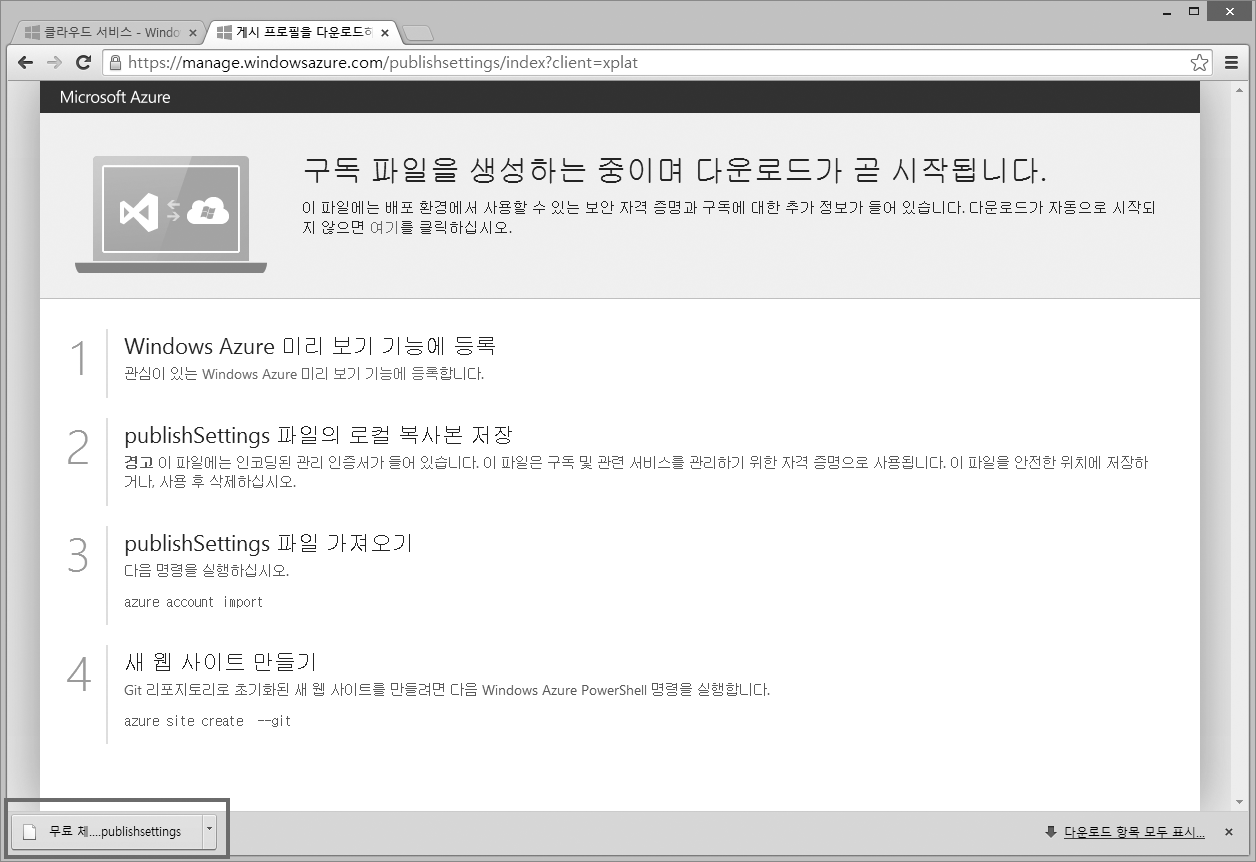Screen dimensions: 1256x862
Task: Click the Microsoft Azure header logo
Action: (x=115, y=97)
